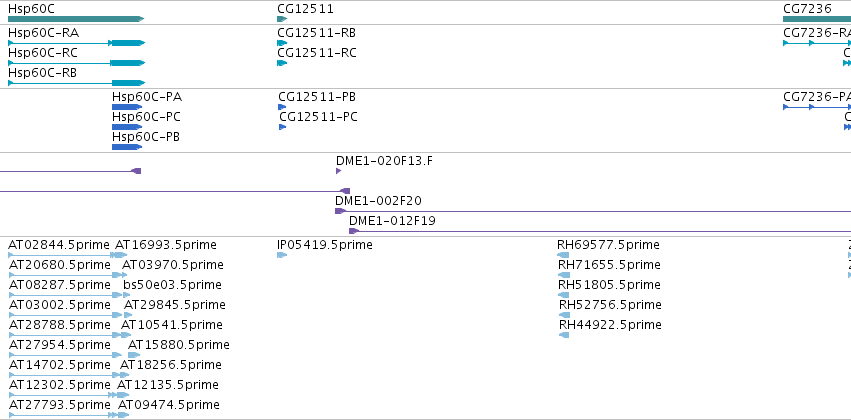Click the DME1-020F13.F feature
The image size is (851, 420).
[x=339, y=171]
